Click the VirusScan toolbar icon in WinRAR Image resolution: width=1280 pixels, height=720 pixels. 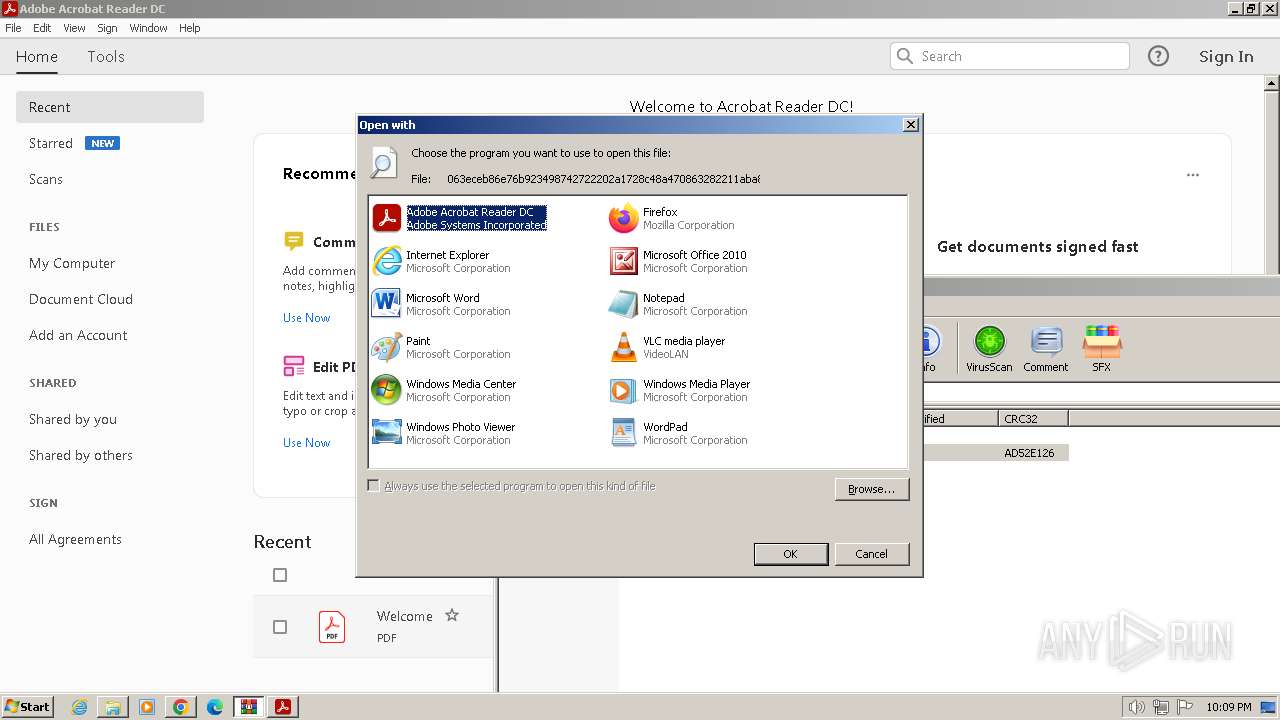[x=989, y=349]
